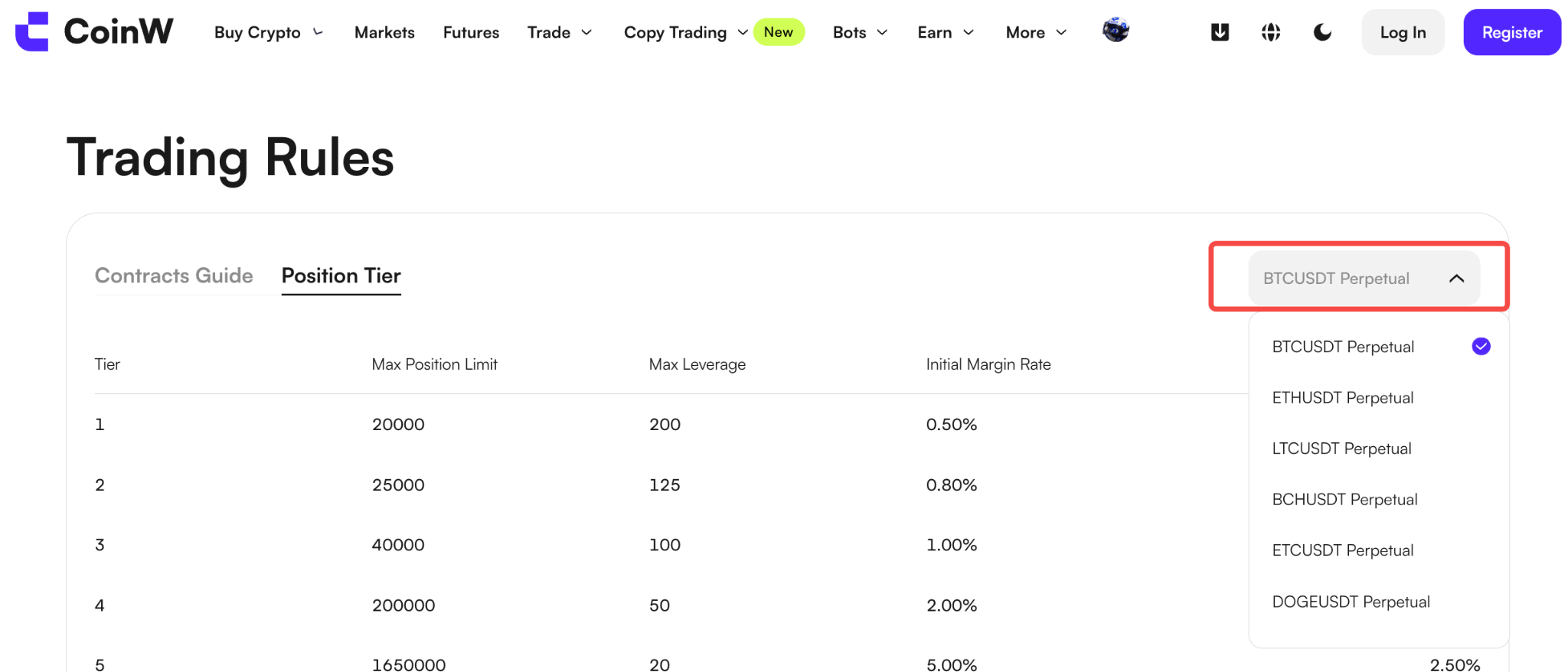This screenshot has height=672, width=1568.
Task: Click the 0.50% margin rate cell
Action: point(952,424)
